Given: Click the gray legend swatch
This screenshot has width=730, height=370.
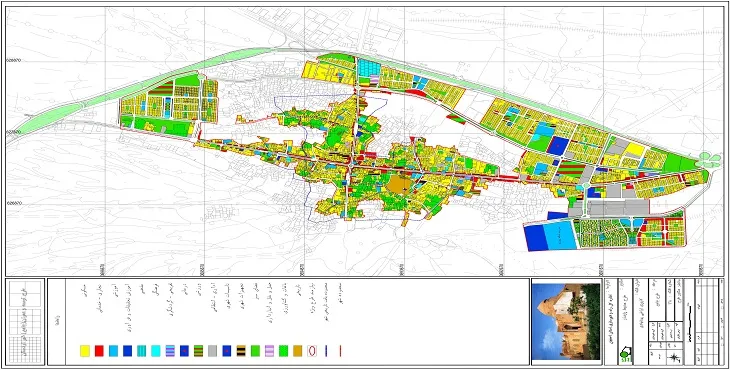Looking at the screenshot, I should pyautogui.click(x=213, y=351).
